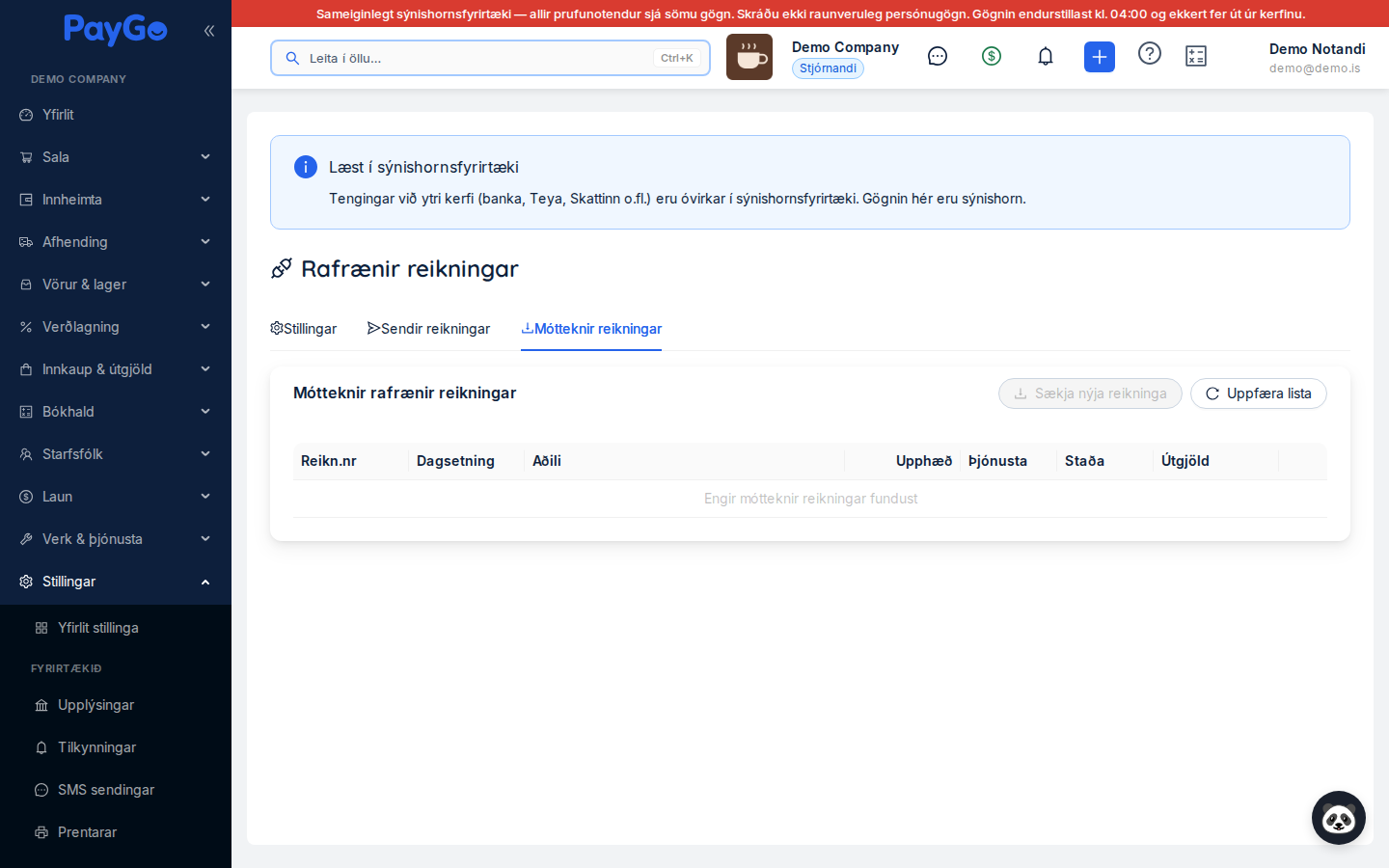Open Demo Notandi user menu
The width and height of the screenshot is (1389, 868).
coord(1317,57)
